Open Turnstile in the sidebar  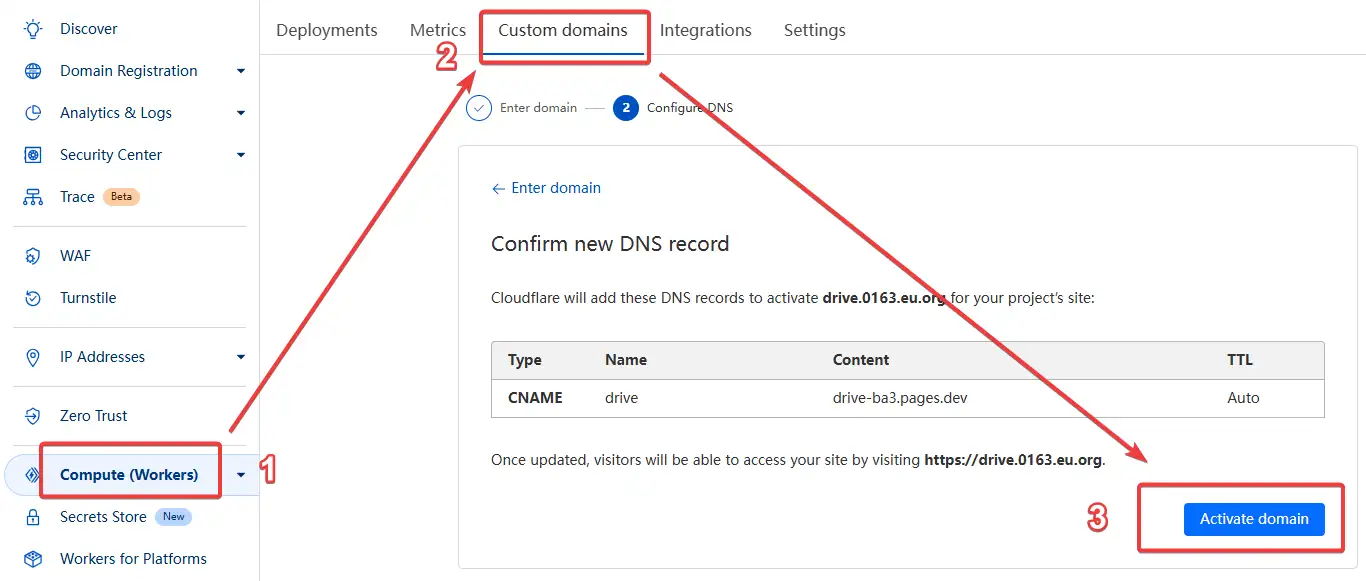(88, 298)
